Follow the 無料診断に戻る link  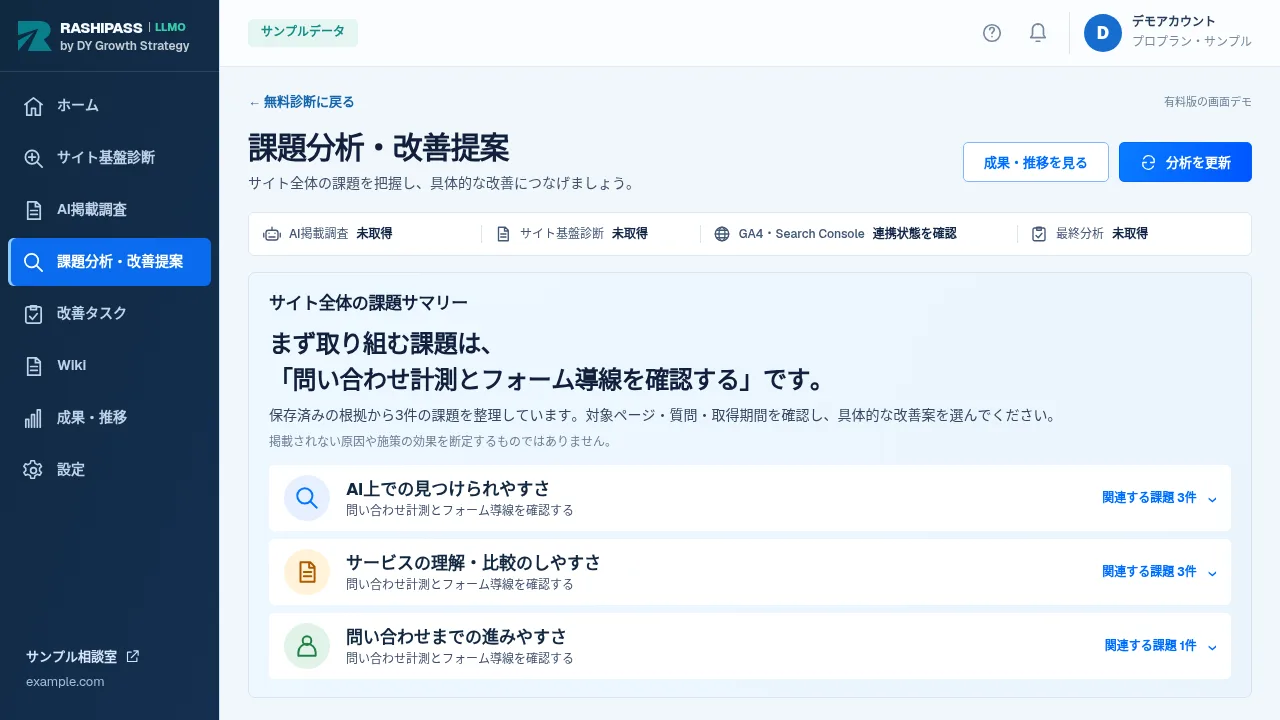point(301,102)
